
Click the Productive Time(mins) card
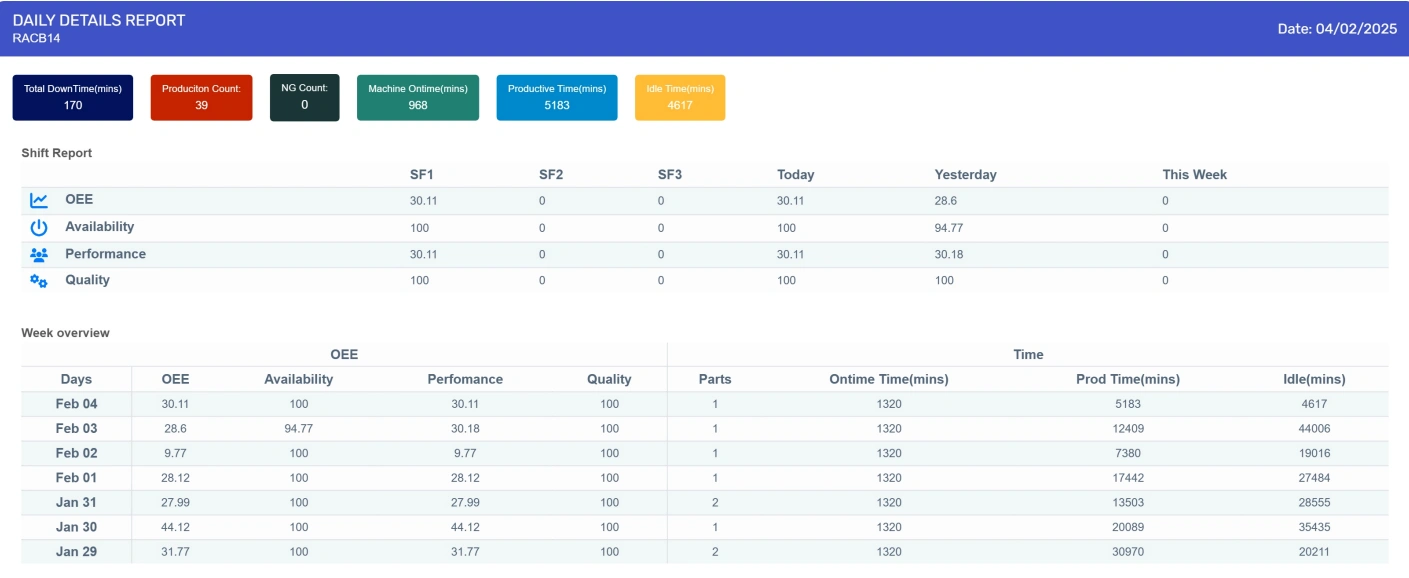click(556, 97)
